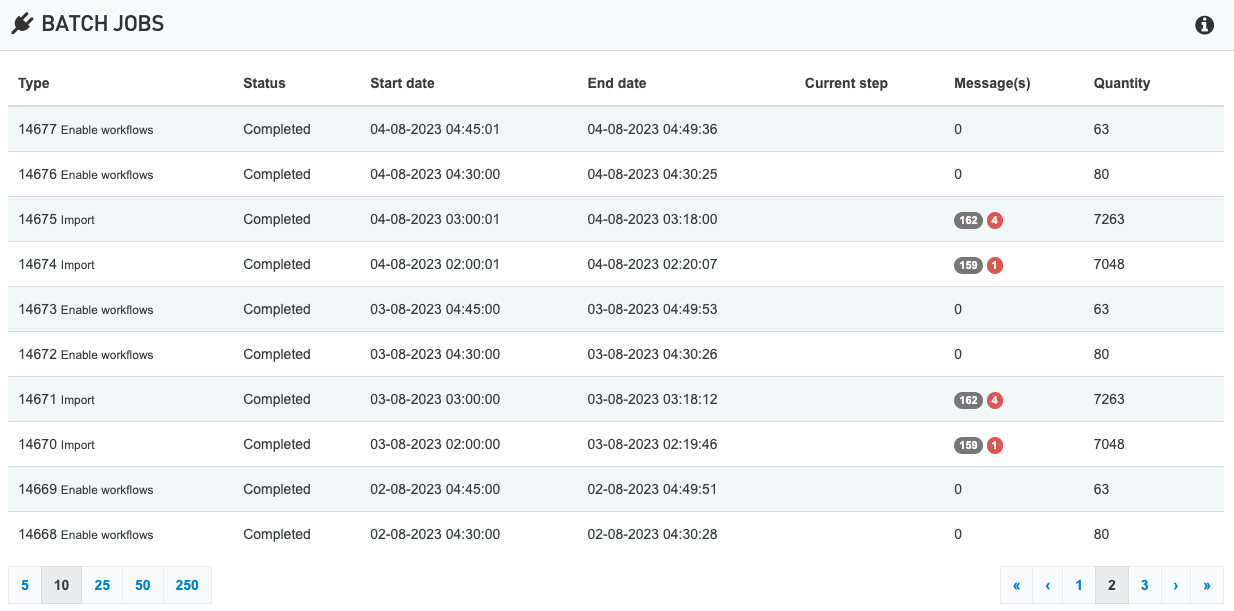
Task: Click the BATCH JOBS panel title
Action: tap(102, 24)
